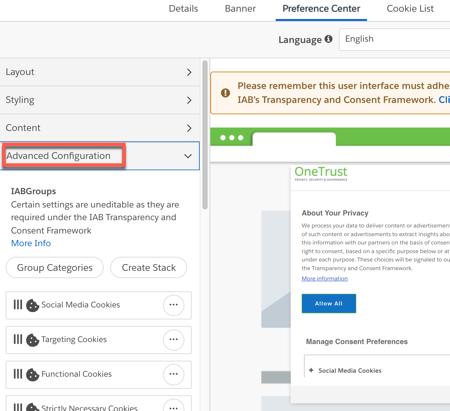The height and width of the screenshot is (411, 450).
Task: Expand the Content section
Action: [100, 128]
